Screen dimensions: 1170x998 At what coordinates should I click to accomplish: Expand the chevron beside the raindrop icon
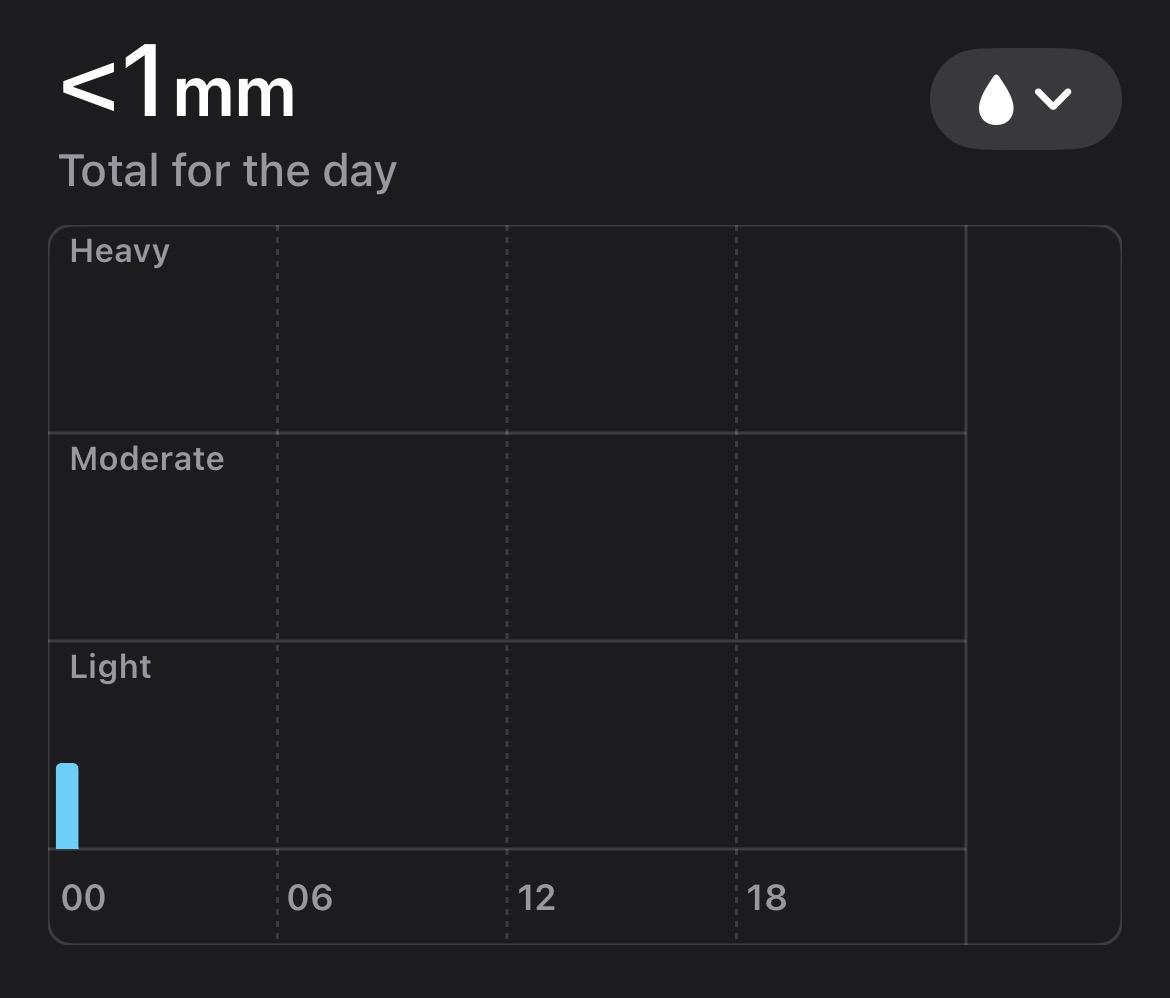pos(1053,99)
